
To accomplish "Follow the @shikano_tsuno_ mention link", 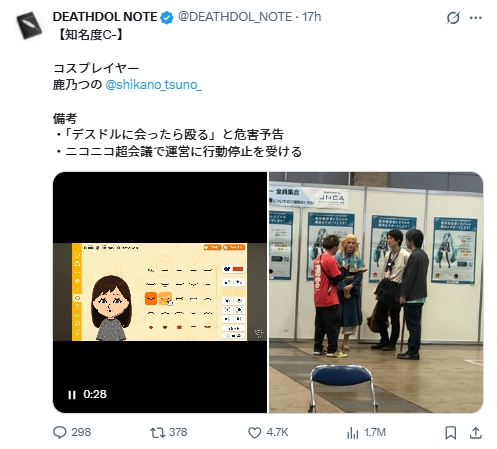I will tap(153, 85).
